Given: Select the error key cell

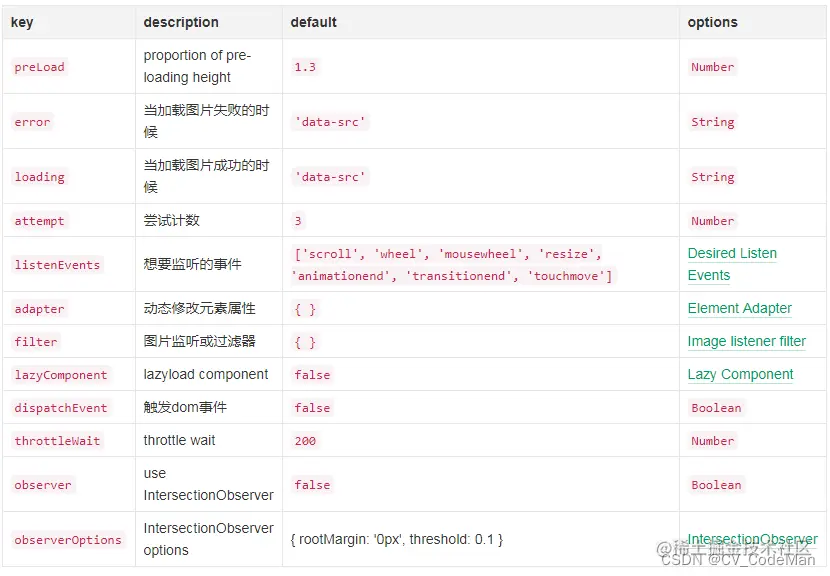Looking at the screenshot, I should [x=32, y=122].
